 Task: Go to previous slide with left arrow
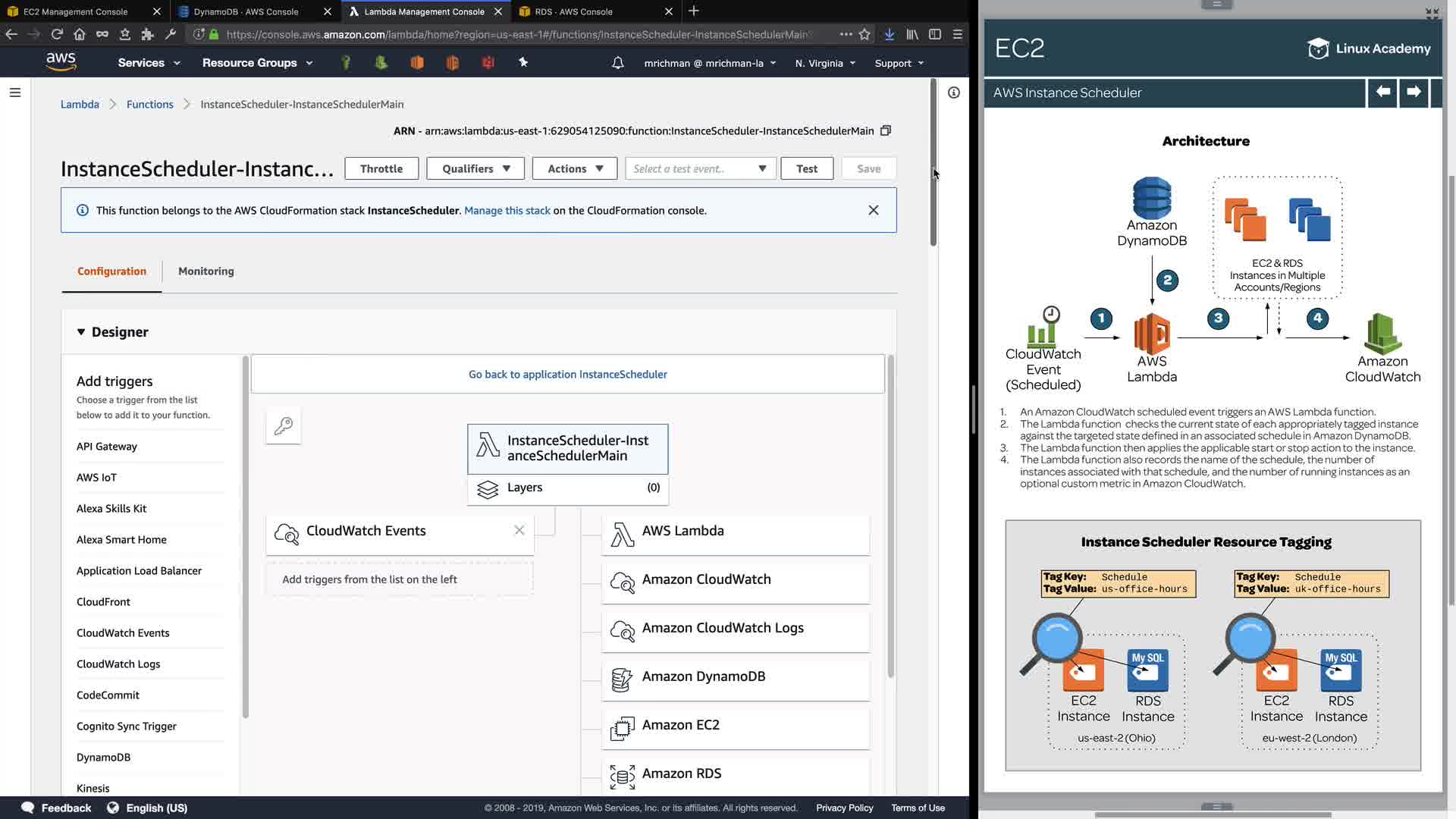[1382, 92]
